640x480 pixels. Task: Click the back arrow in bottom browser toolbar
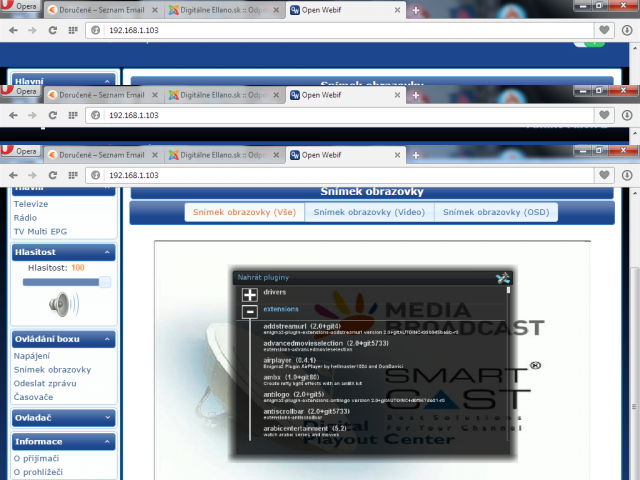tap(13, 175)
